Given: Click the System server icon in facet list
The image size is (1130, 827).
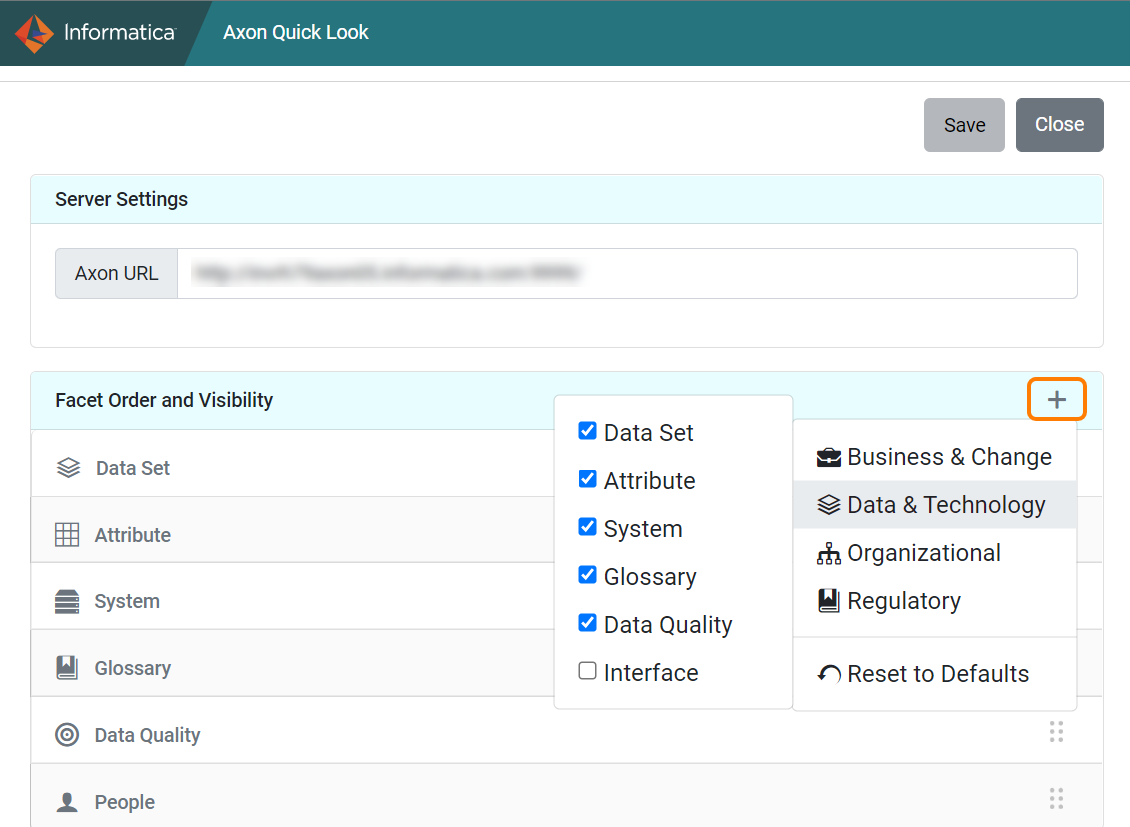Looking at the screenshot, I should pos(67,601).
